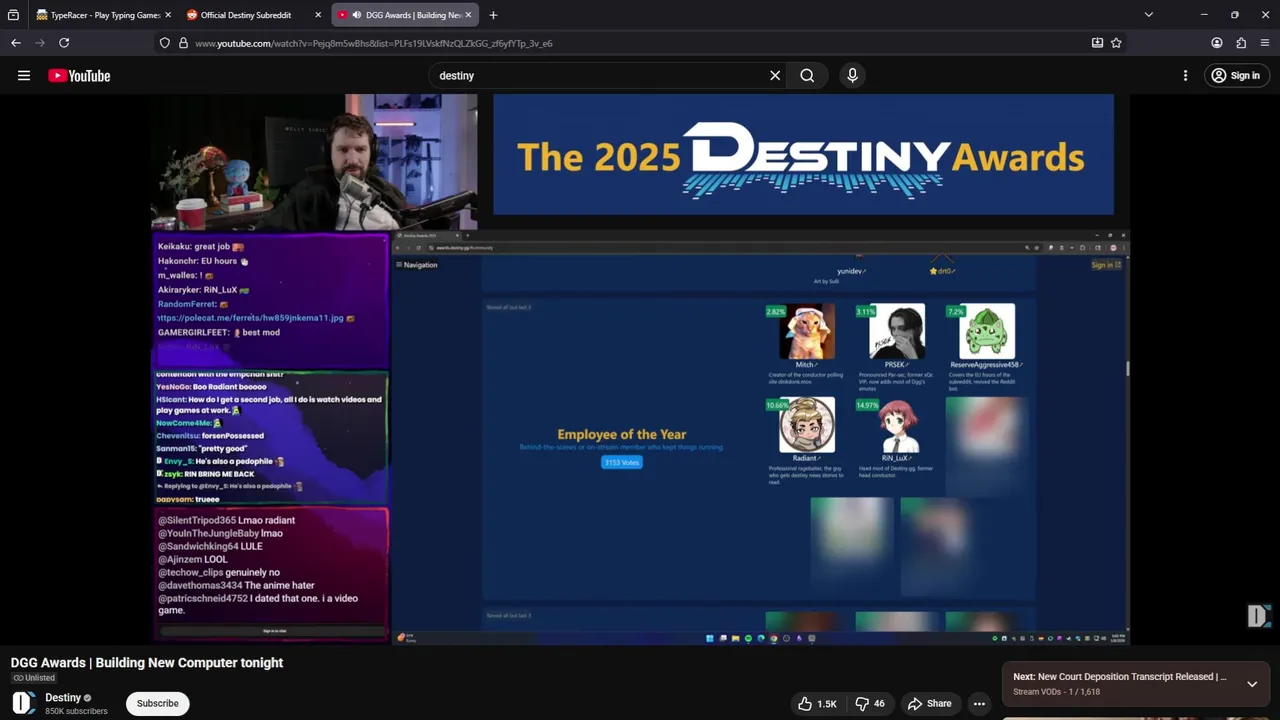Screen dimensions: 1280x720
Task: Go forward one page in the browser
Action: point(40,43)
